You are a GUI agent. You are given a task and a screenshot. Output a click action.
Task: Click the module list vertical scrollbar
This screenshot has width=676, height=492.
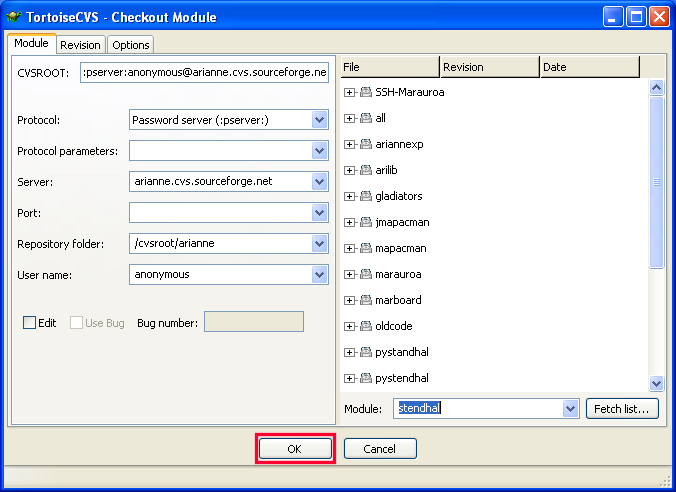[x=656, y=180]
